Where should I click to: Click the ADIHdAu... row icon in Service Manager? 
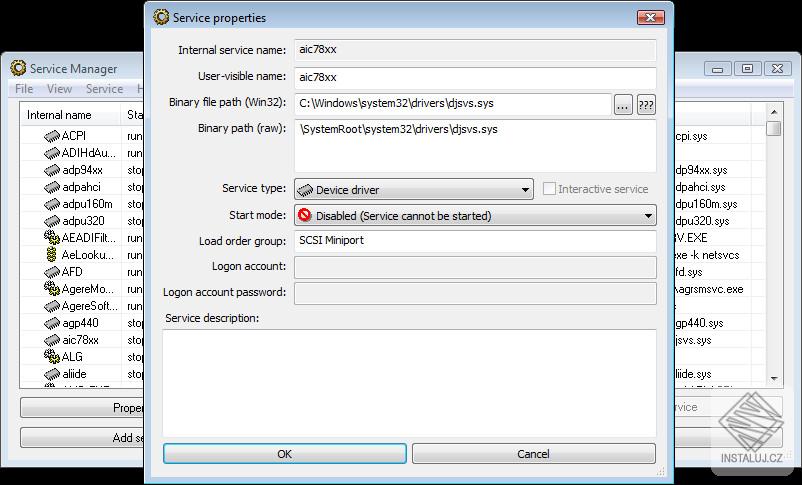click(x=52, y=153)
